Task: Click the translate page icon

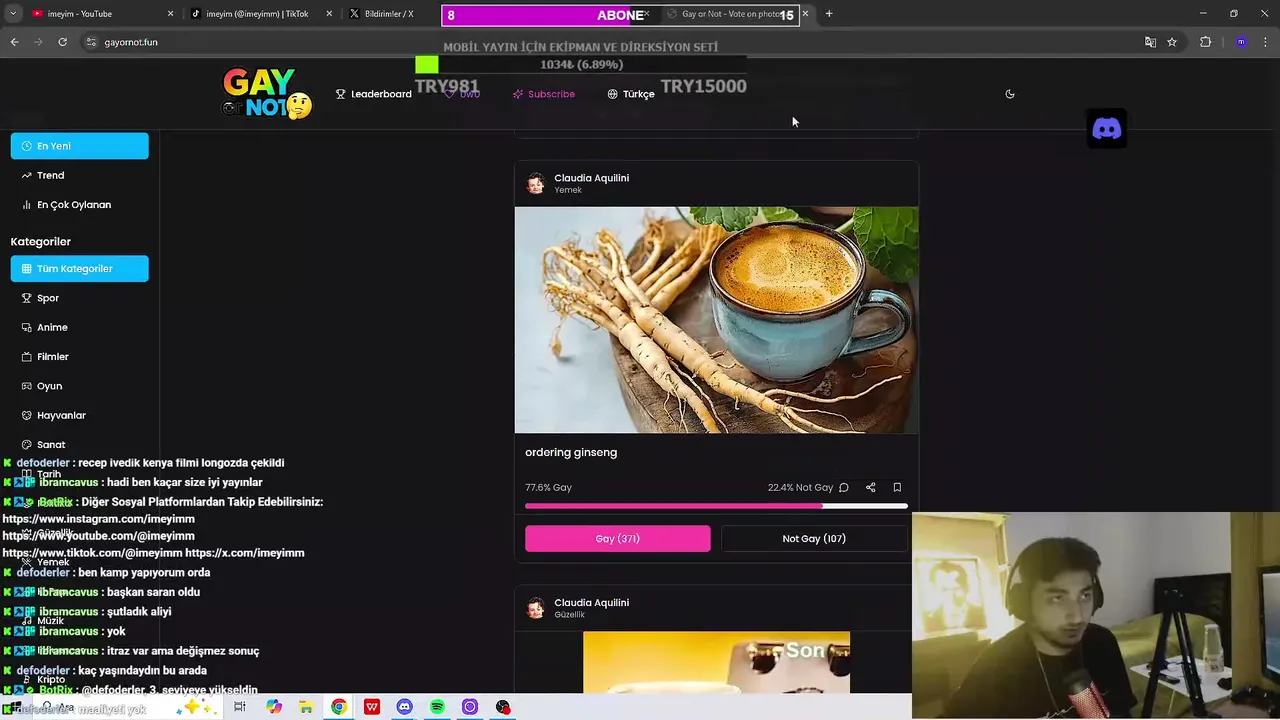Action: click(1150, 42)
